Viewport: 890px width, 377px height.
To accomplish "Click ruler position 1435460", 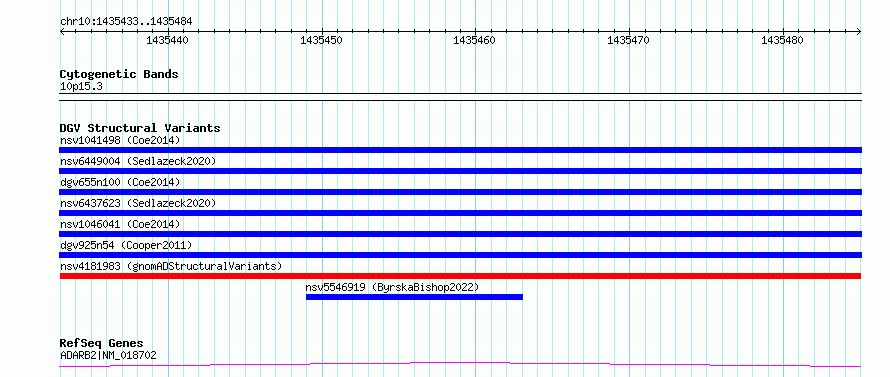I will click(475, 40).
